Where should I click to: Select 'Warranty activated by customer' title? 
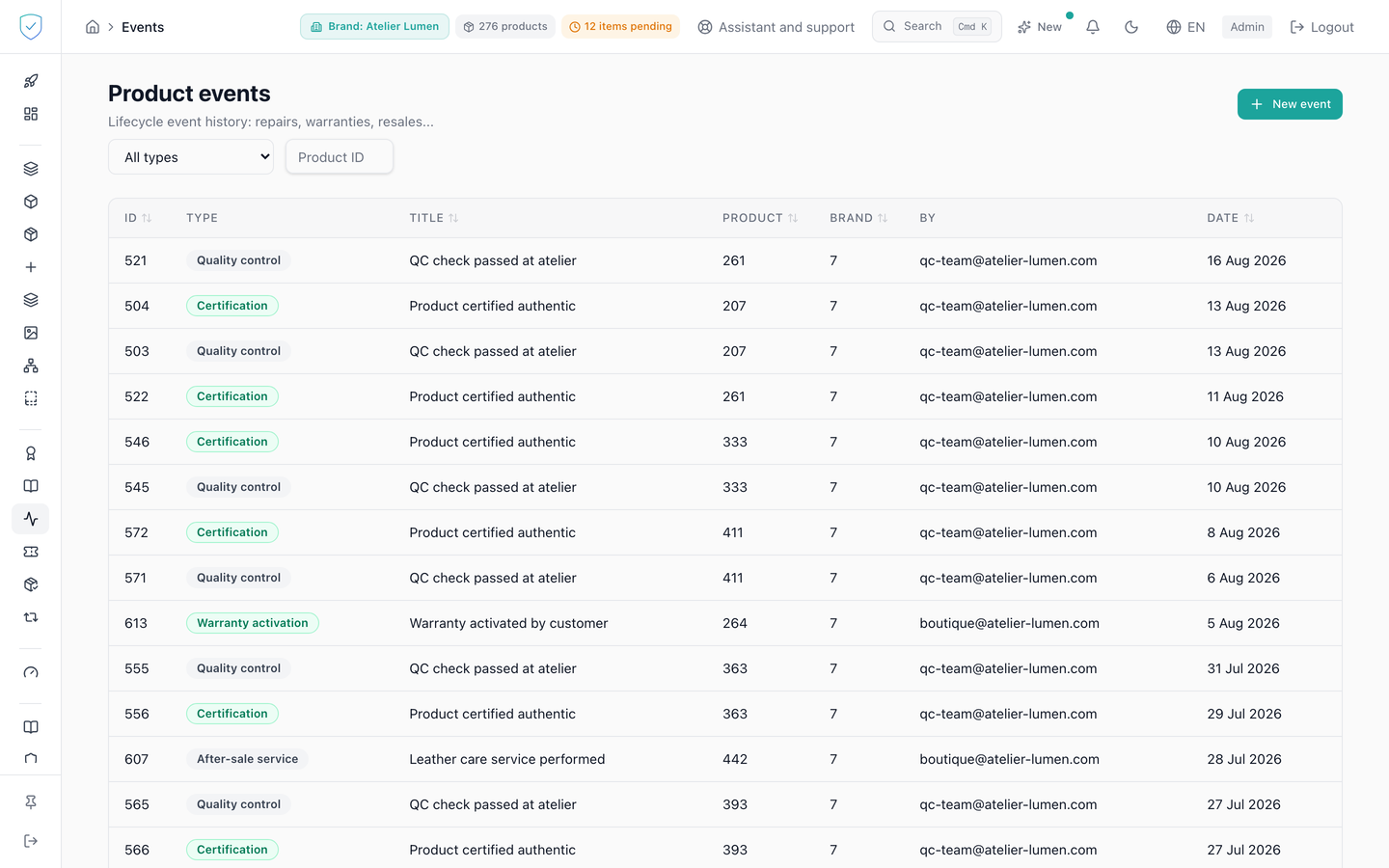tap(508, 623)
